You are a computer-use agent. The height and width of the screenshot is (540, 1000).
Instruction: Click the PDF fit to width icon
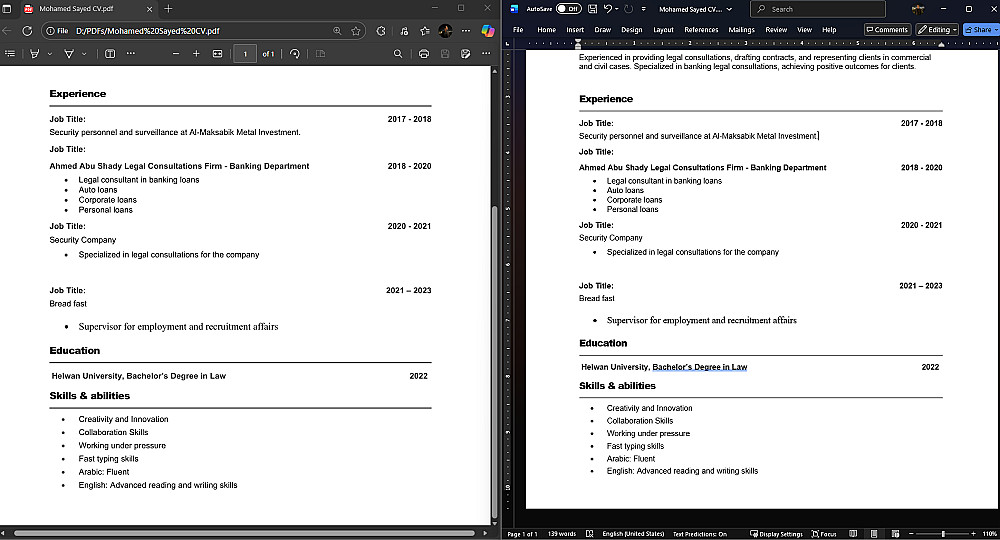coord(217,54)
